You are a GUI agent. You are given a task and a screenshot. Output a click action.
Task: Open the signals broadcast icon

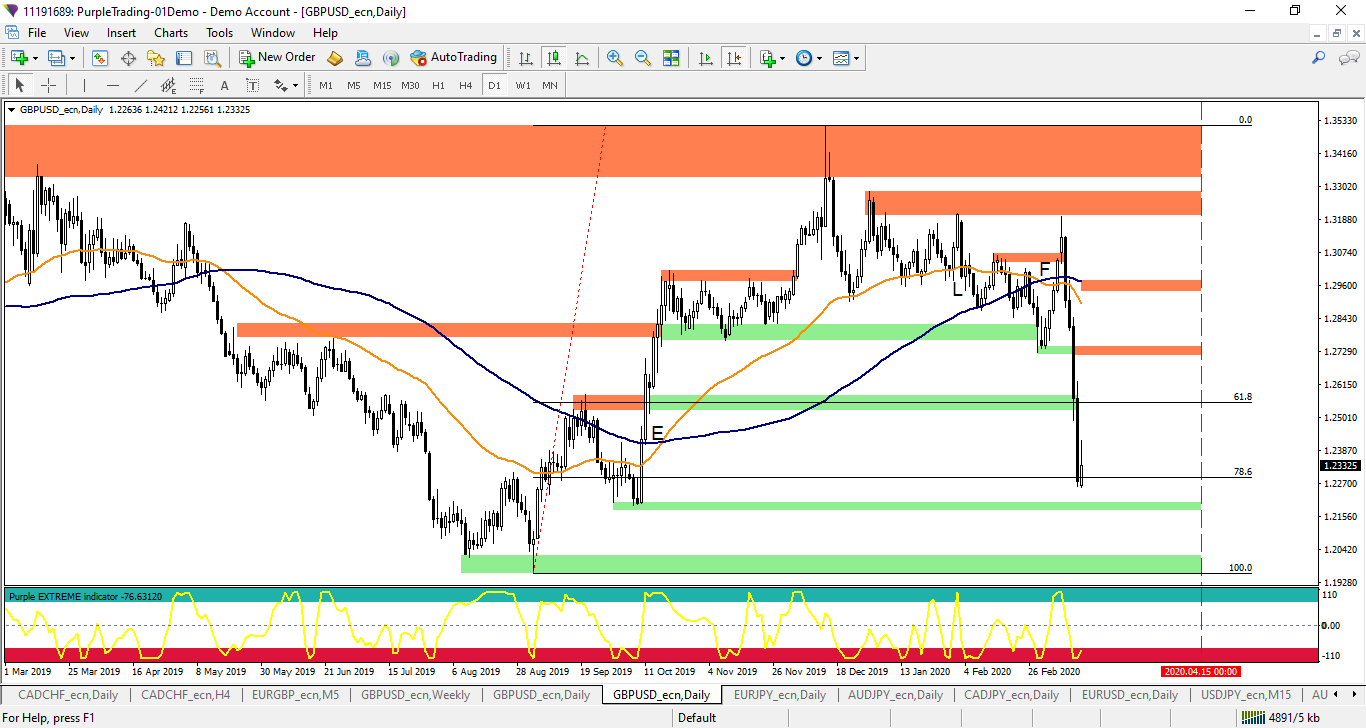(x=391, y=58)
